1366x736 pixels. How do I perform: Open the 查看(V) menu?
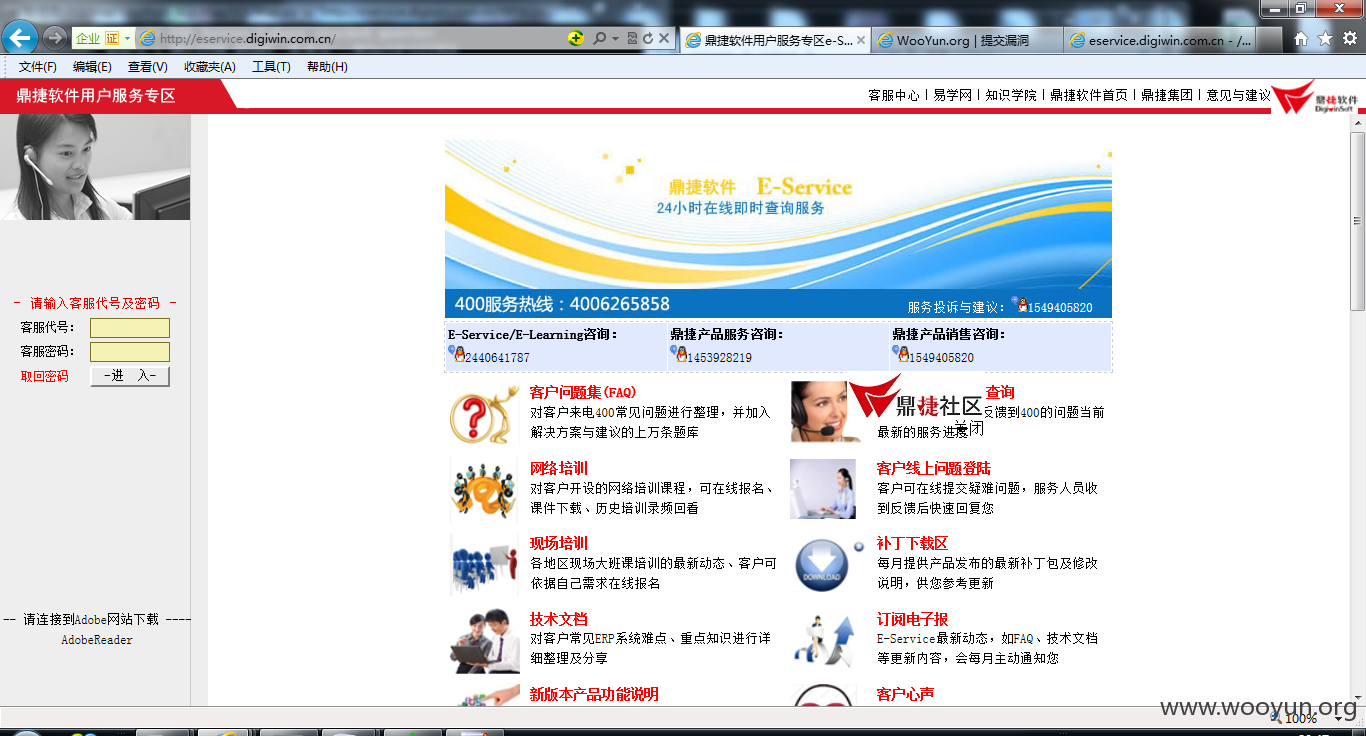[x=148, y=67]
